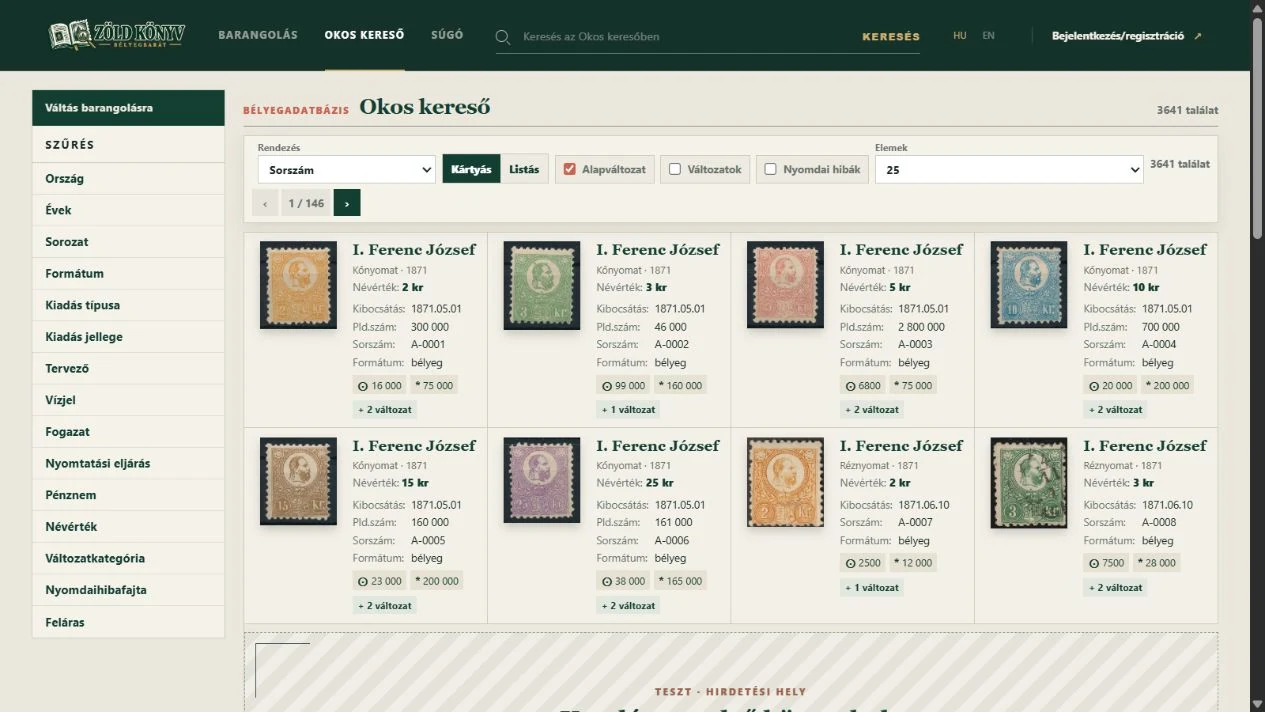Expand the Változatkategória filter
The image size is (1265, 712).
(x=128, y=558)
